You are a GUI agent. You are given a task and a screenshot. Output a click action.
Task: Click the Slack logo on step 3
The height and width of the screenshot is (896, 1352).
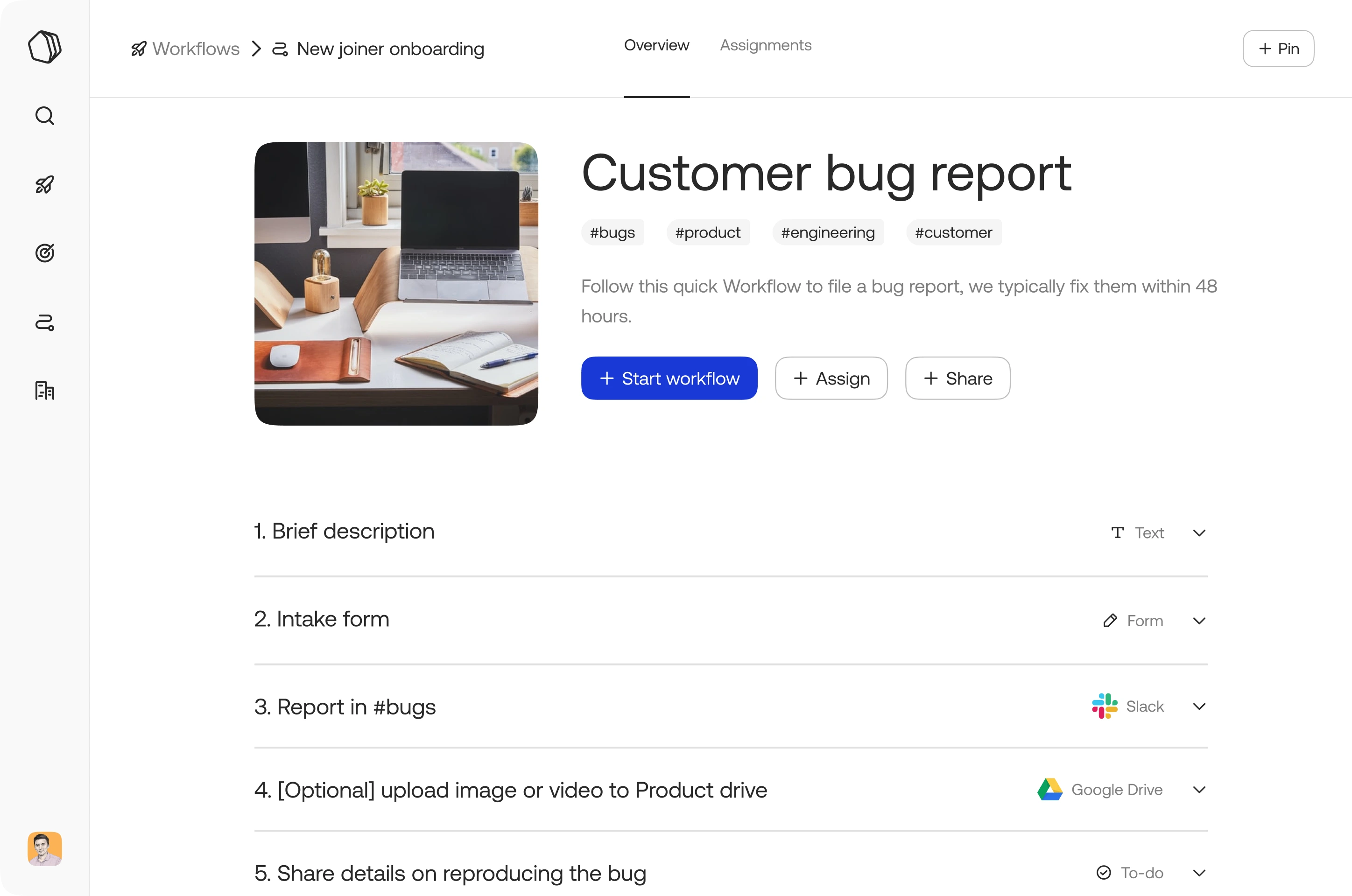coord(1105,706)
